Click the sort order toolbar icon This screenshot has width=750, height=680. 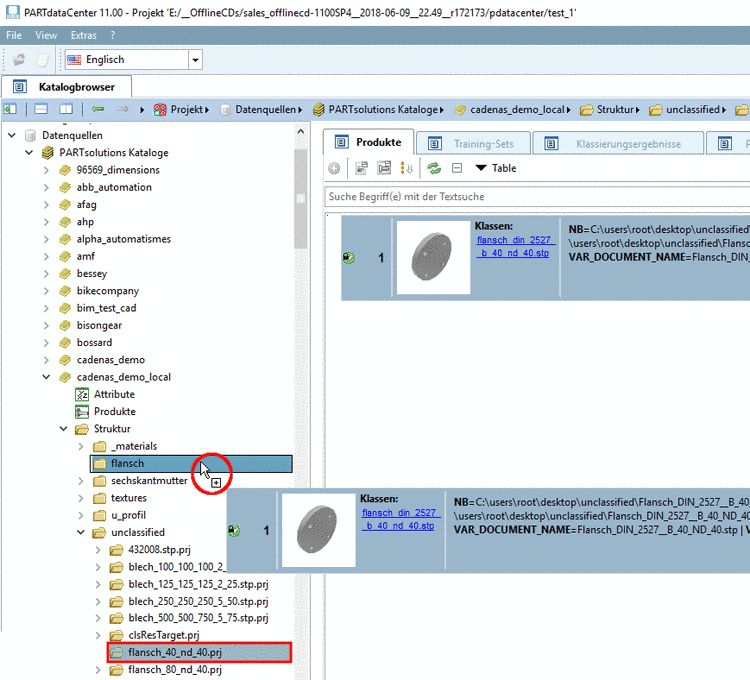click(407, 168)
